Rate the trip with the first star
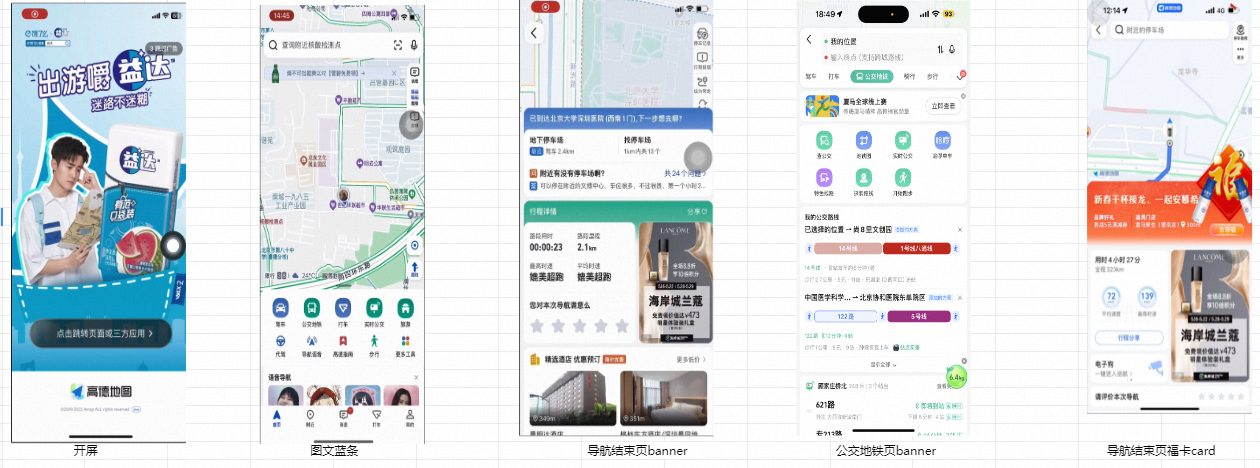 point(537,326)
